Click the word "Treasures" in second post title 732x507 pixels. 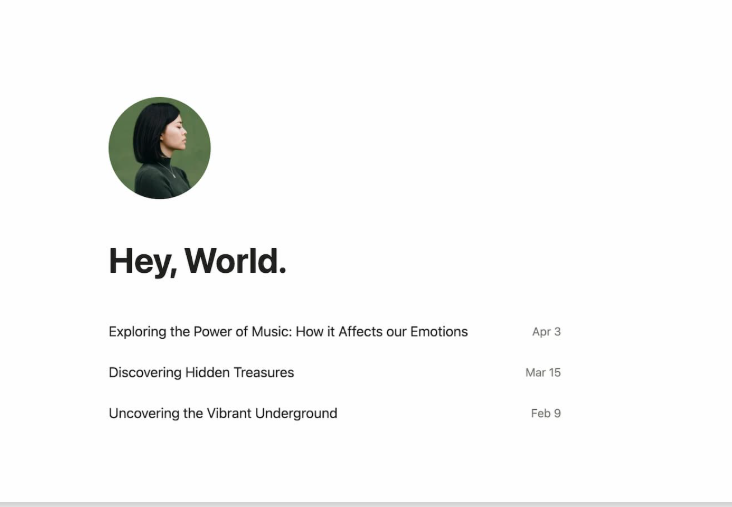pos(263,373)
